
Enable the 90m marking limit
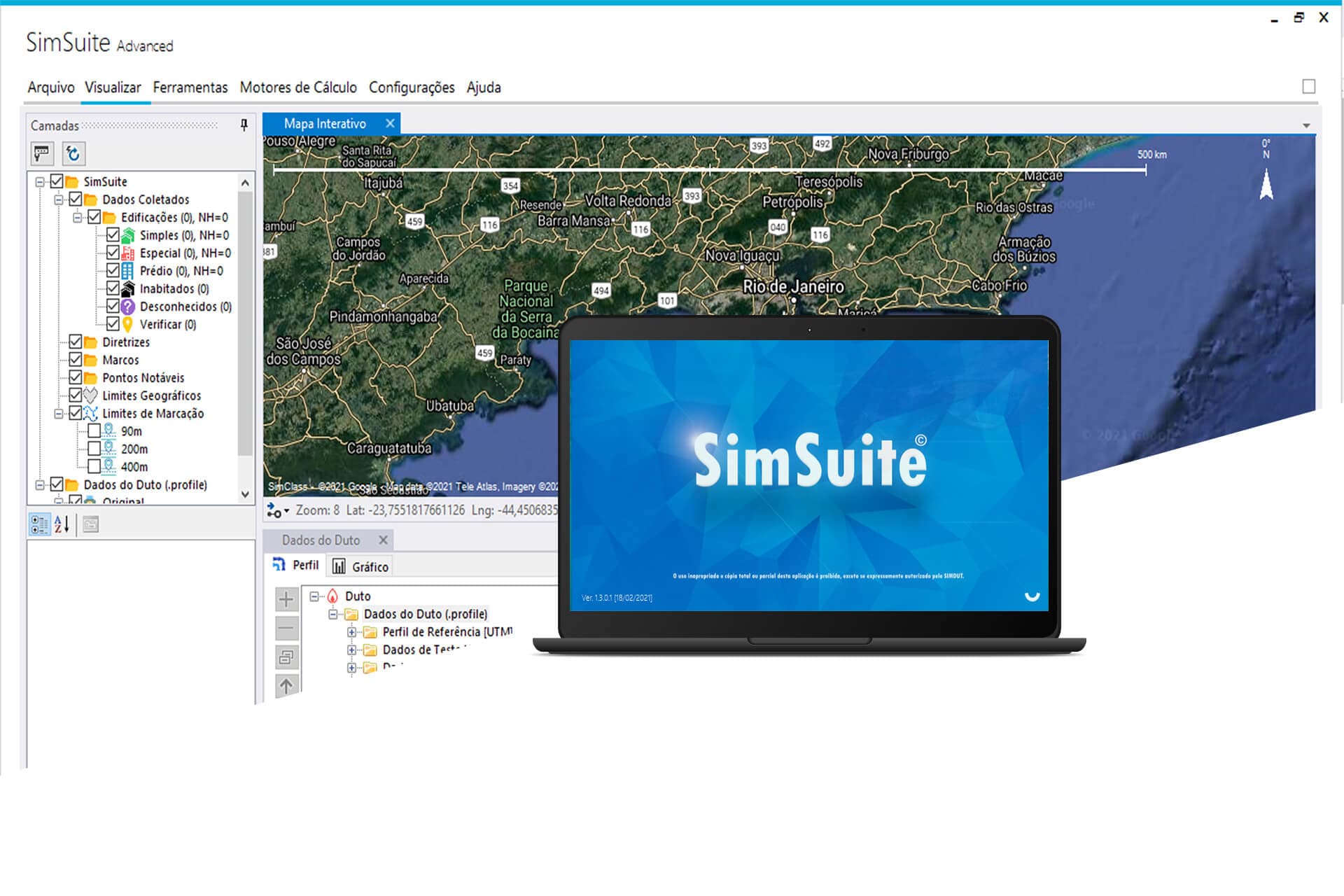(94, 431)
